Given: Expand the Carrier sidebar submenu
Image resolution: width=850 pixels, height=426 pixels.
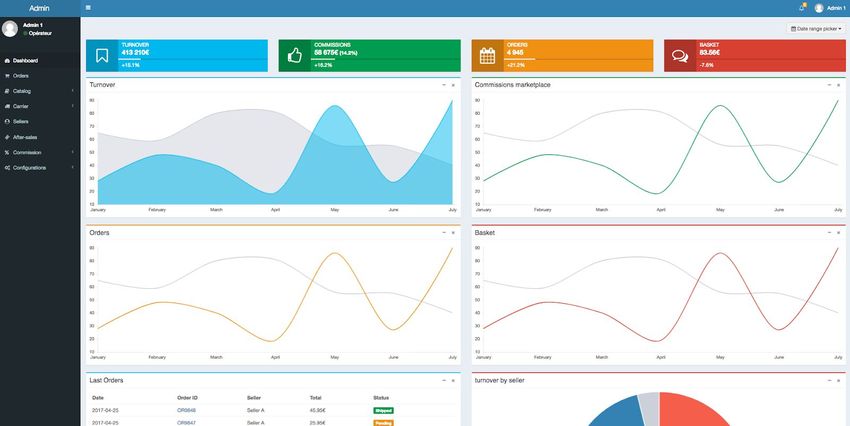Looking at the screenshot, I should (40, 106).
